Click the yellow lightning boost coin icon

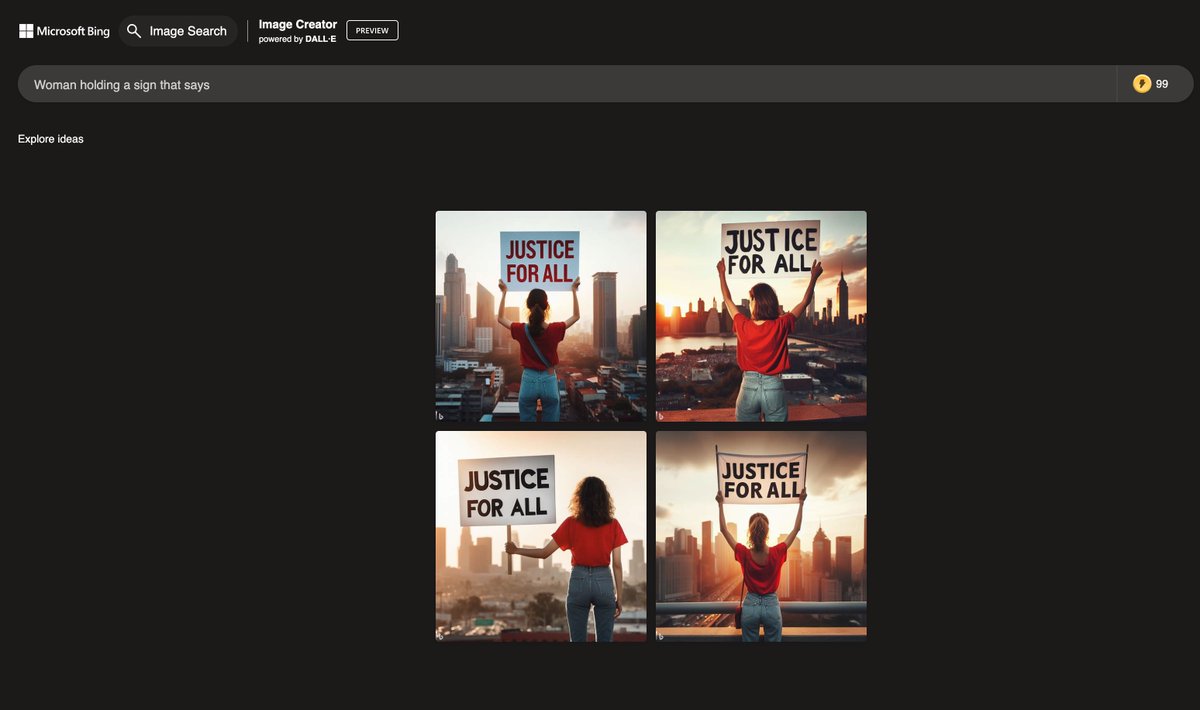tap(1141, 84)
